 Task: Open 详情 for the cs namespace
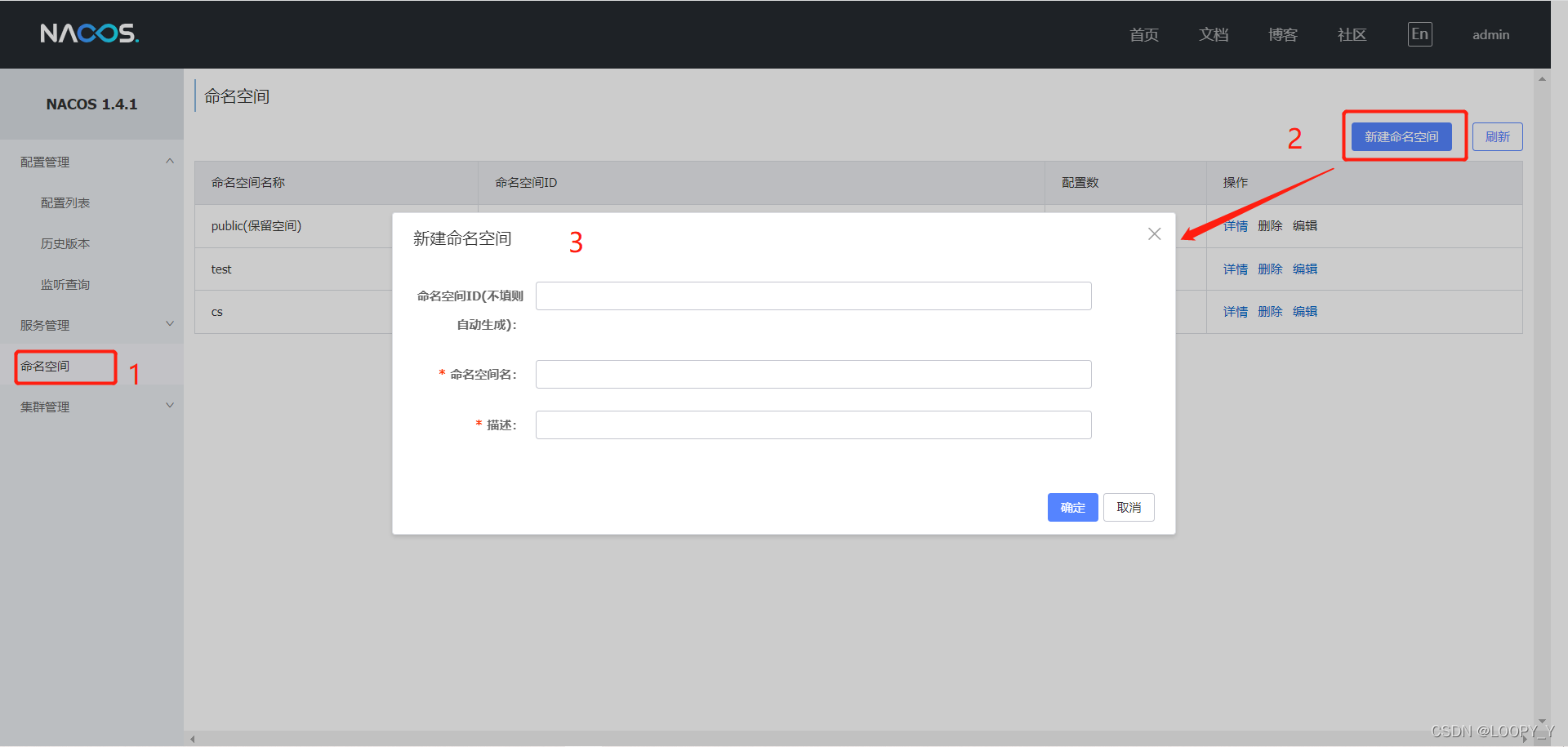[1236, 312]
